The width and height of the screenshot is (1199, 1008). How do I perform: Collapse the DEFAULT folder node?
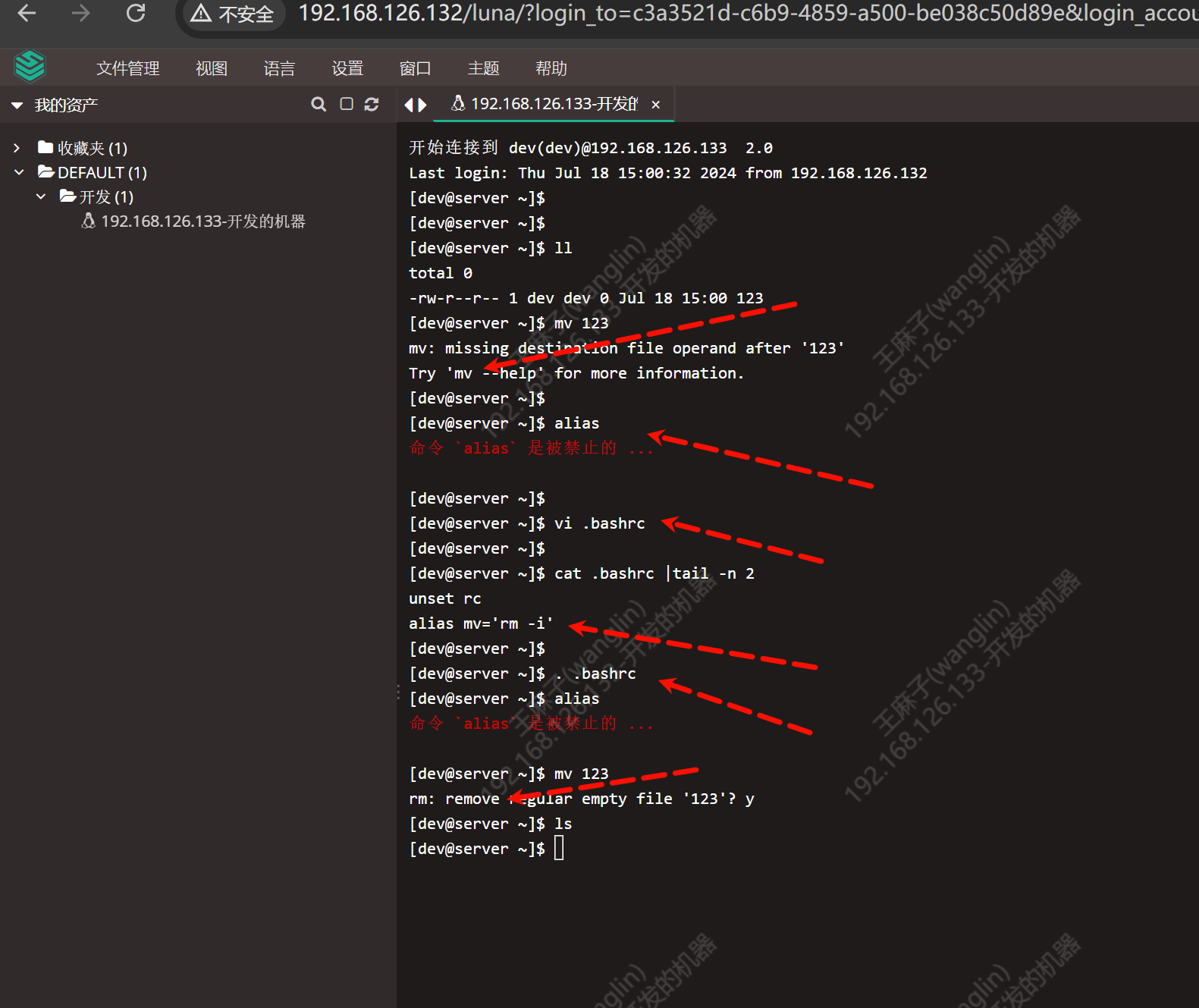[x=19, y=172]
